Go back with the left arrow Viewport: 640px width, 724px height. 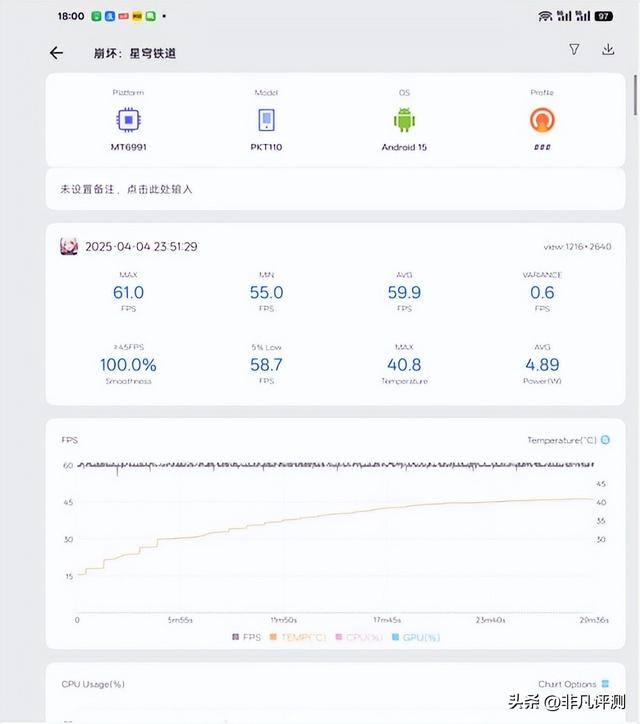point(56,53)
